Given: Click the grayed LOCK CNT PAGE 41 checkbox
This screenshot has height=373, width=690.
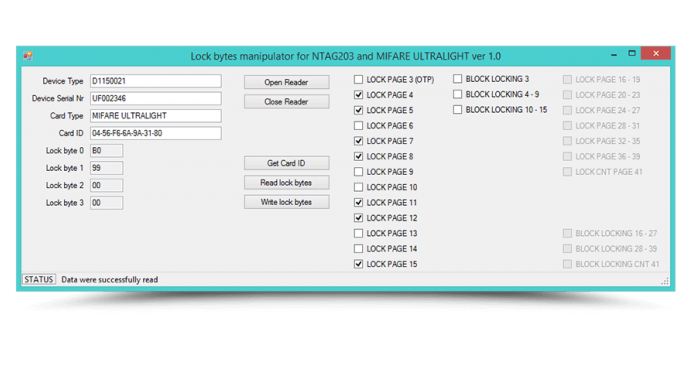Looking at the screenshot, I should (567, 172).
